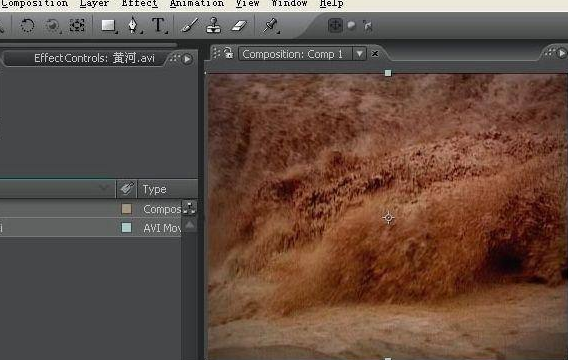Open Composition panel options arrow

(x=561, y=53)
